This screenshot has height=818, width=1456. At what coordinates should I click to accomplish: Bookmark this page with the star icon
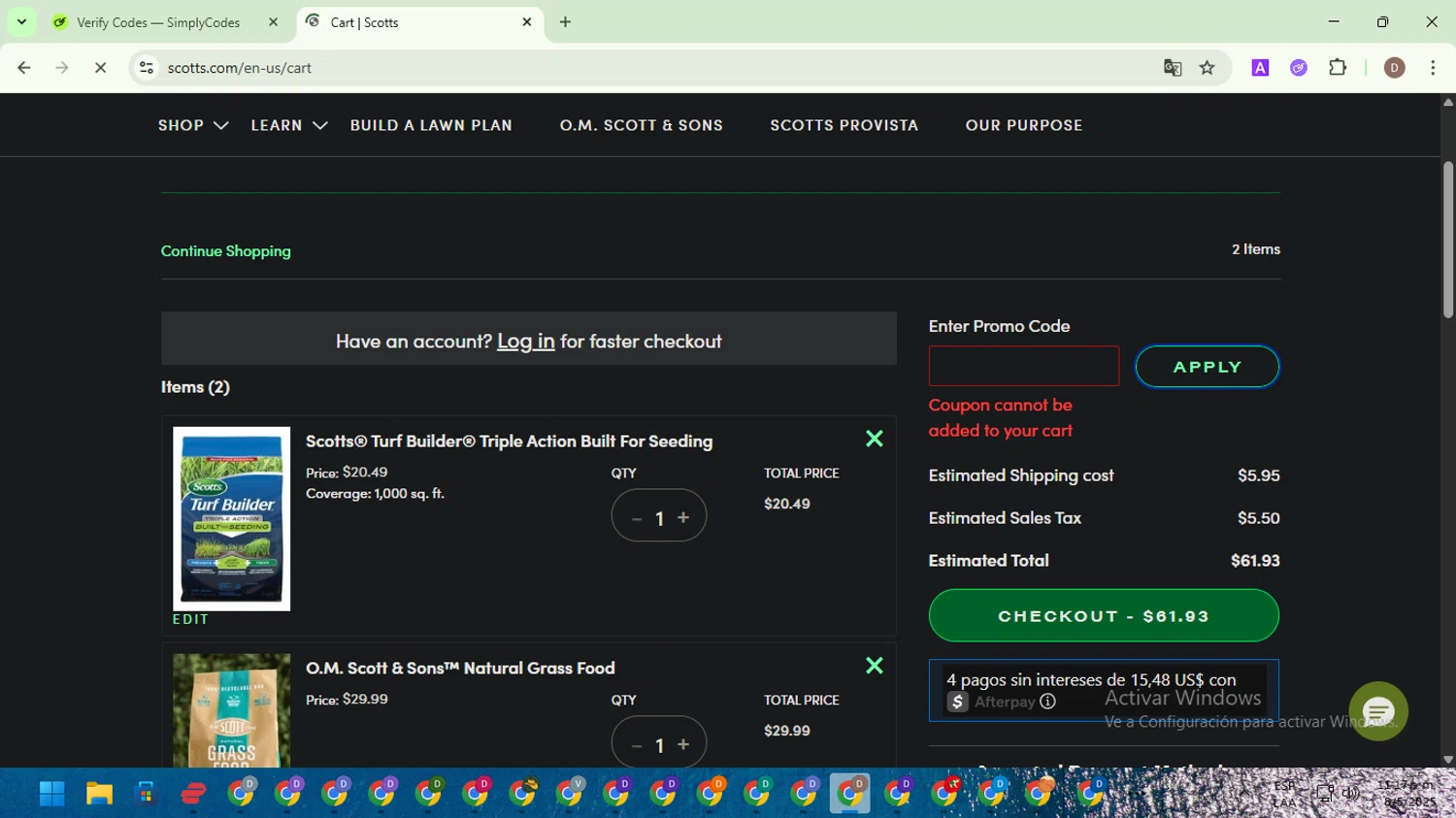click(1208, 68)
